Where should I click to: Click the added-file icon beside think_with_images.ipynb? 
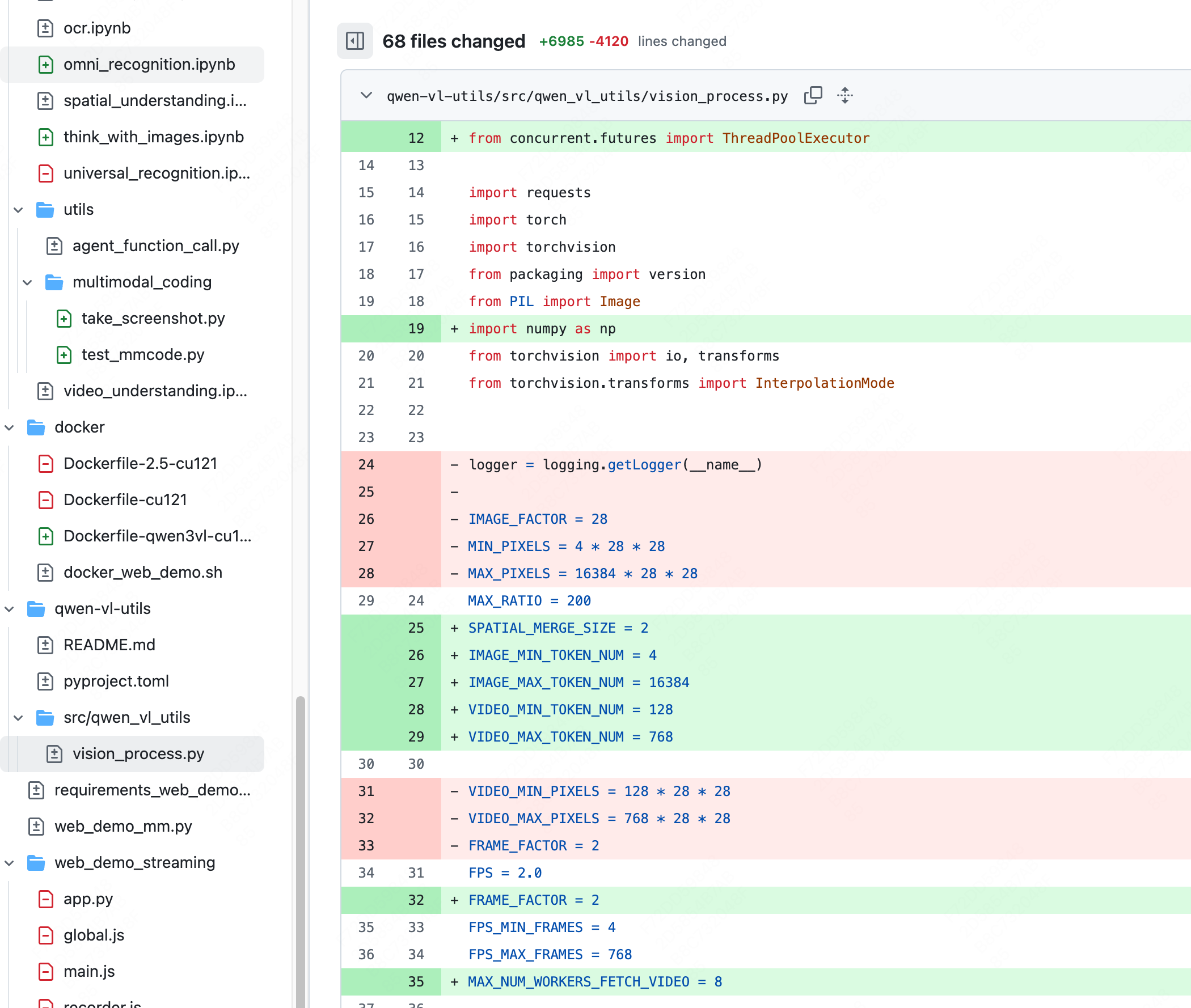(x=46, y=137)
